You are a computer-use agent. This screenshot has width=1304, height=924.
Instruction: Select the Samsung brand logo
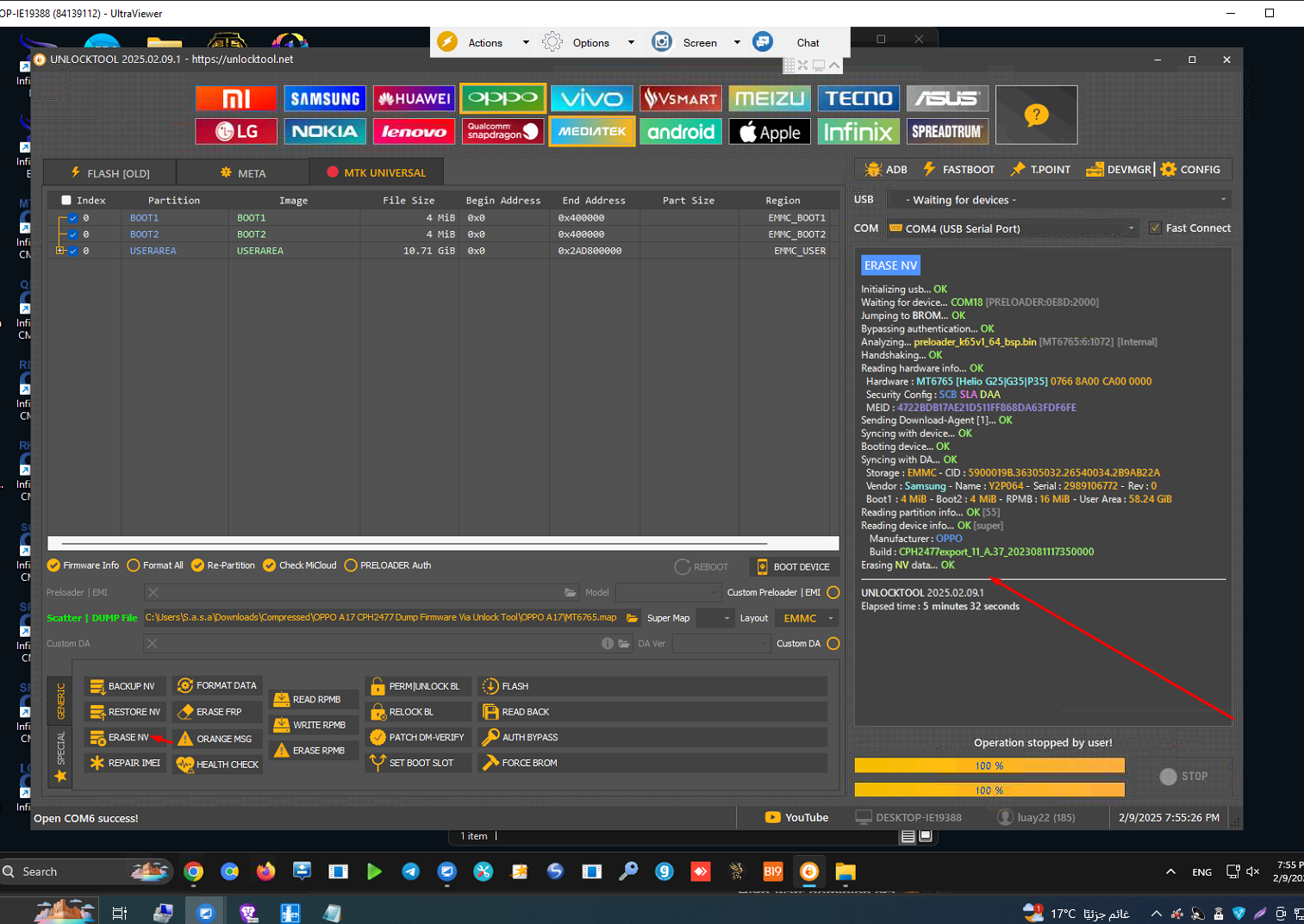pos(325,98)
